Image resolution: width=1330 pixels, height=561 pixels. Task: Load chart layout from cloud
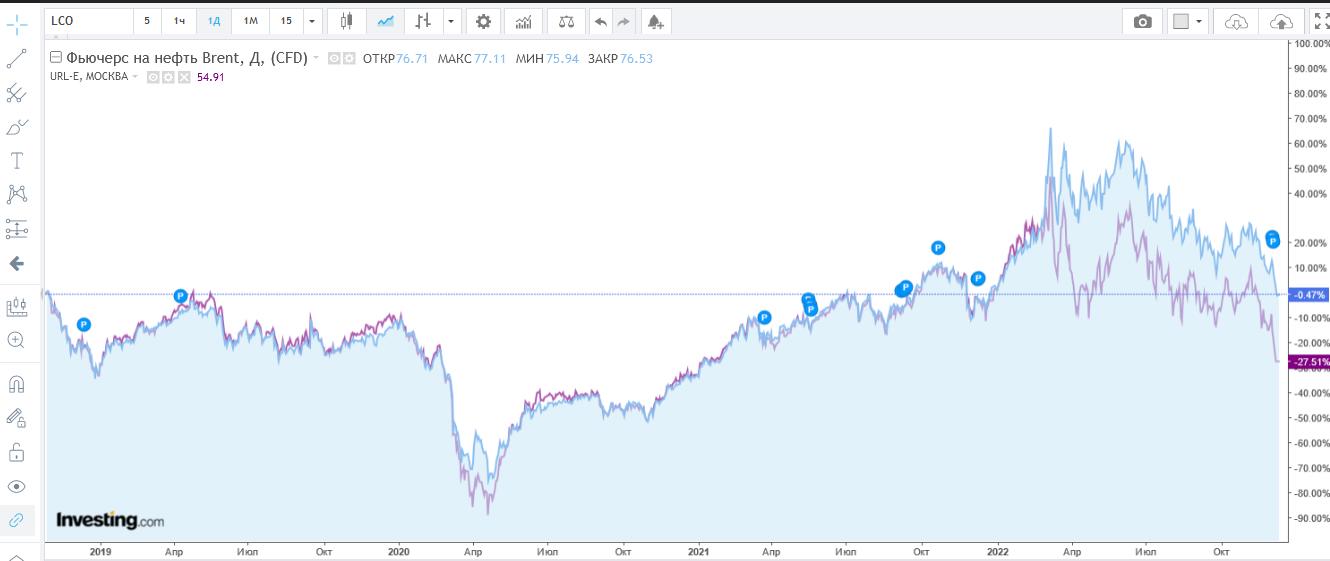pos(1237,21)
